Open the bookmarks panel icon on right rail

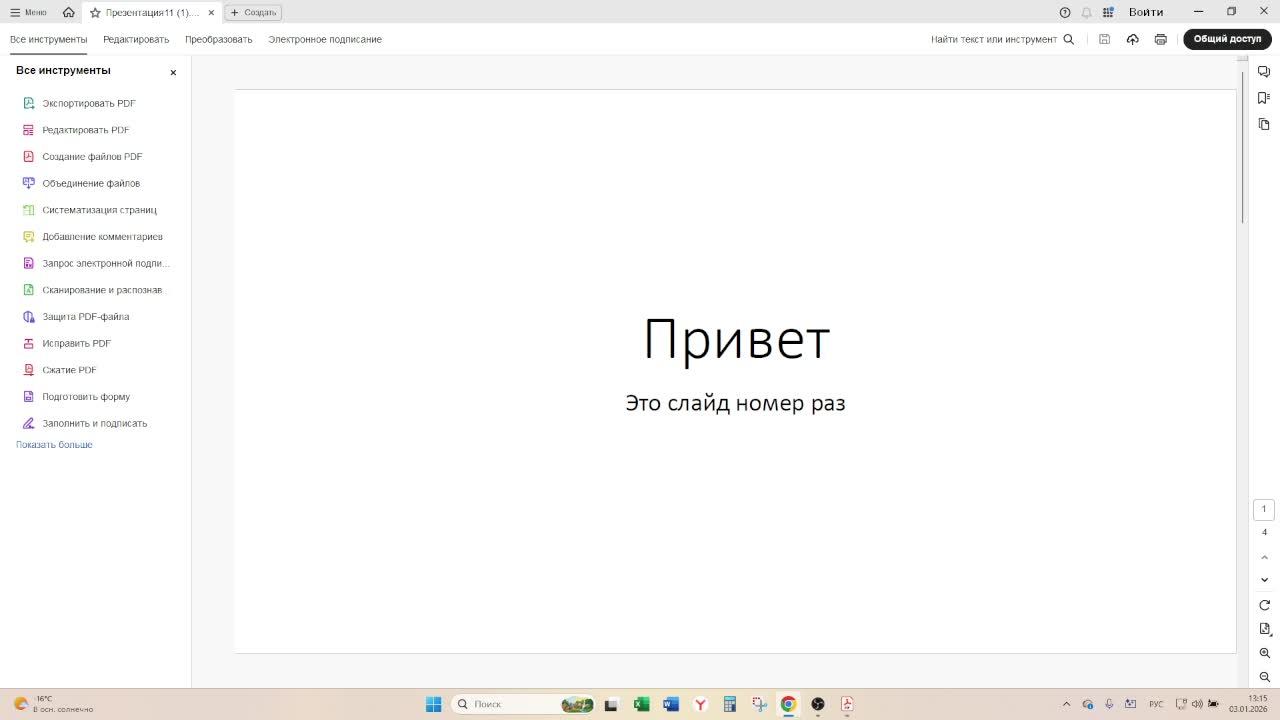click(x=1264, y=97)
